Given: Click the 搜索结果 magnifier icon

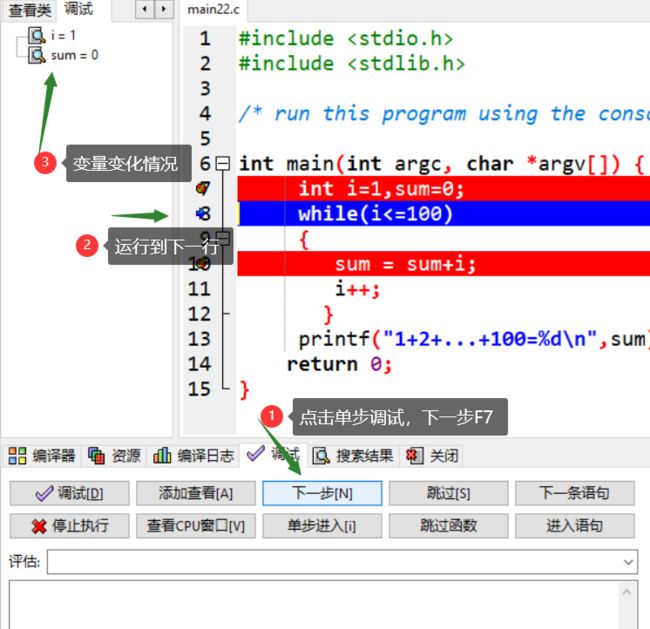Looking at the screenshot, I should coord(321,456).
